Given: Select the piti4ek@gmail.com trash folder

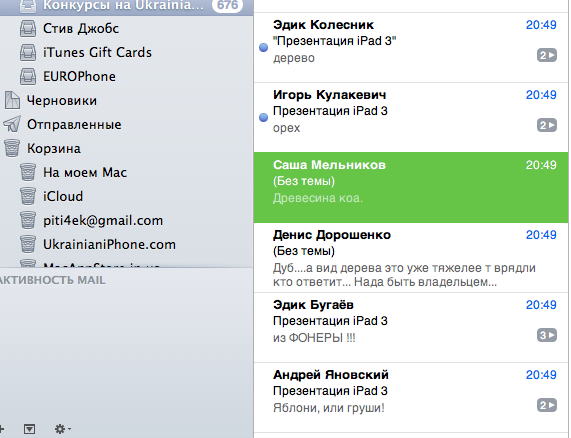Looking at the screenshot, I should click(126, 221).
